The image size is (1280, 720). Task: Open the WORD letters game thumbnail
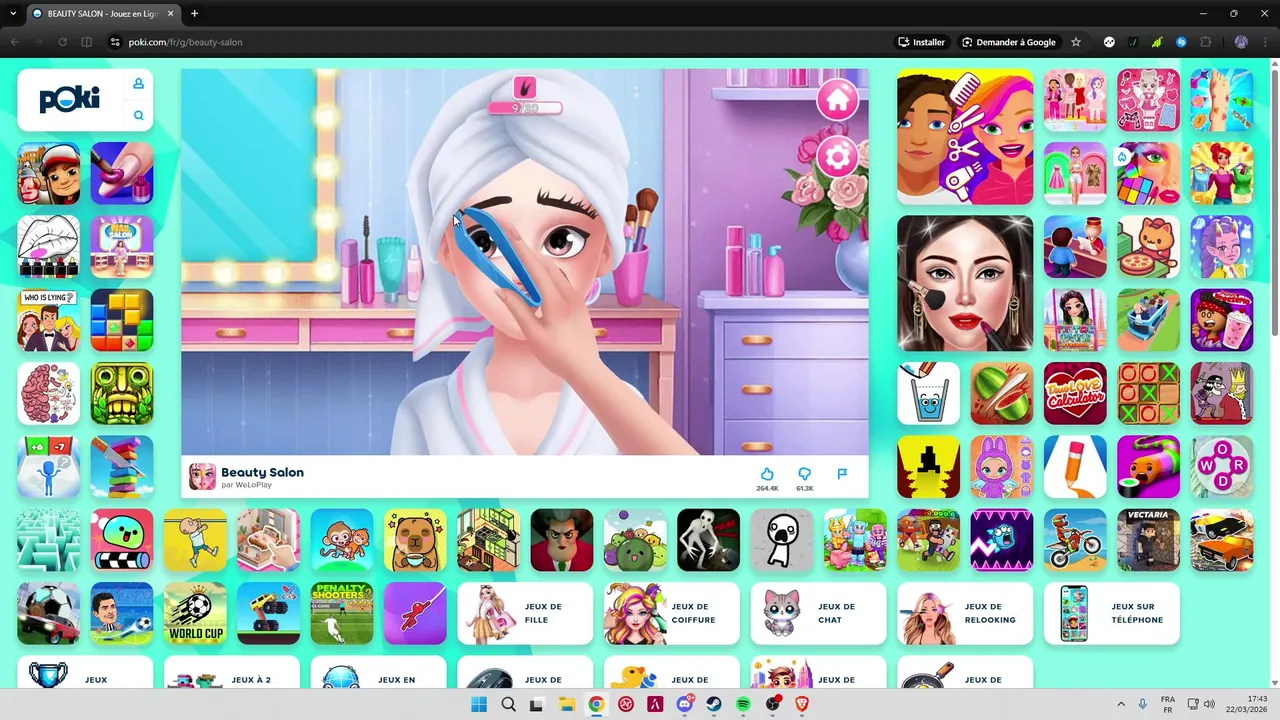point(1222,467)
